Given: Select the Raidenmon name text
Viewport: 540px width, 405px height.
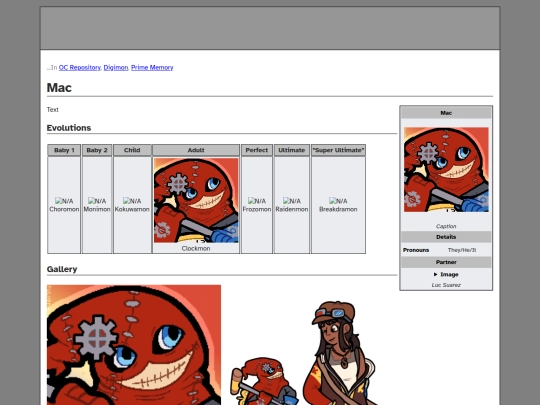Looking at the screenshot, I should pyautogui.click(x=292, y=209).
